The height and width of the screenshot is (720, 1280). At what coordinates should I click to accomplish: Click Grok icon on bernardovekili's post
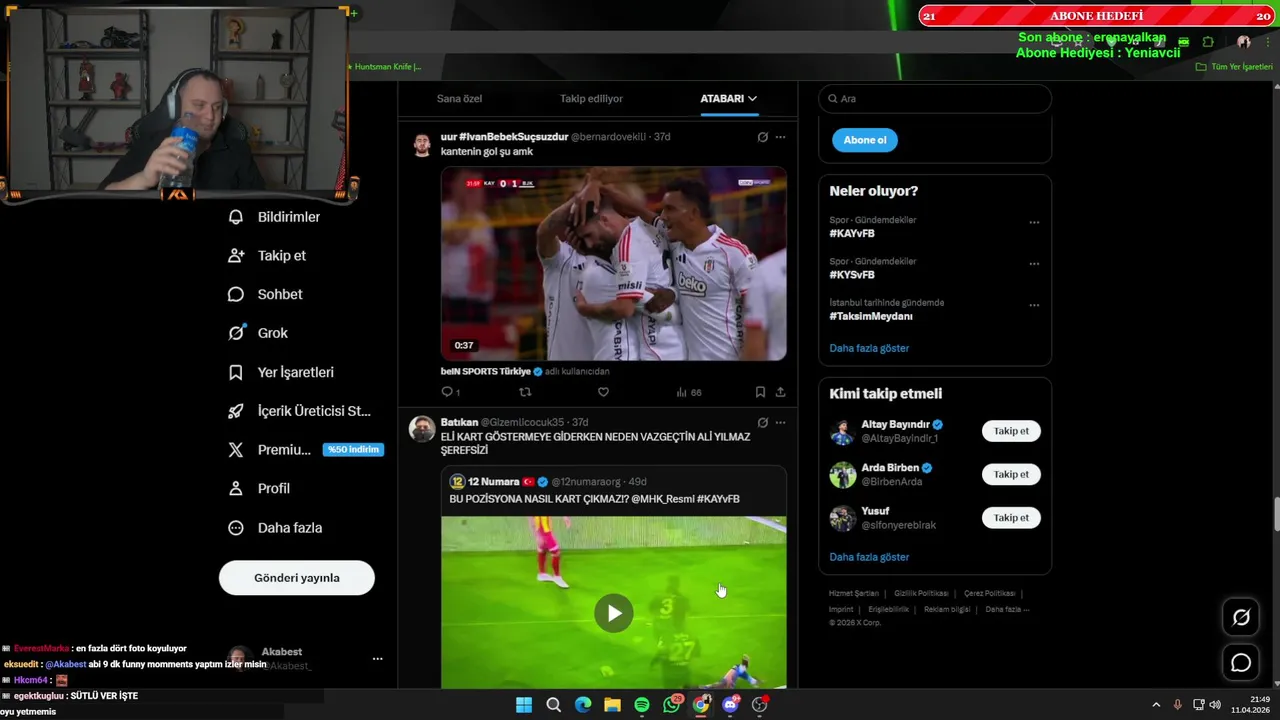(x=762, y=137)
